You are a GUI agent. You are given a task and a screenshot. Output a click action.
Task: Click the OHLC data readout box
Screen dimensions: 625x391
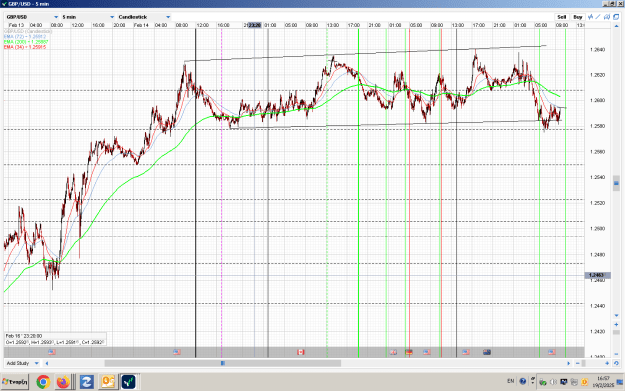pos(55,339)
